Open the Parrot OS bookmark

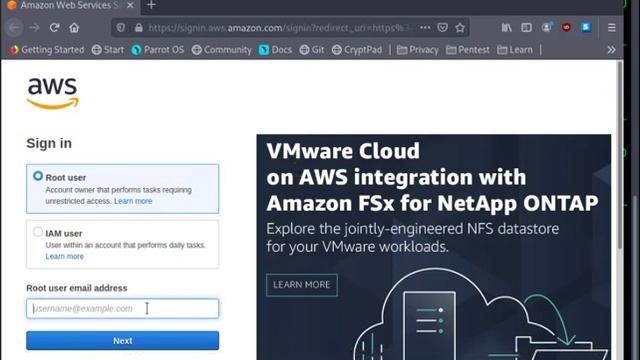pos(158,50)
